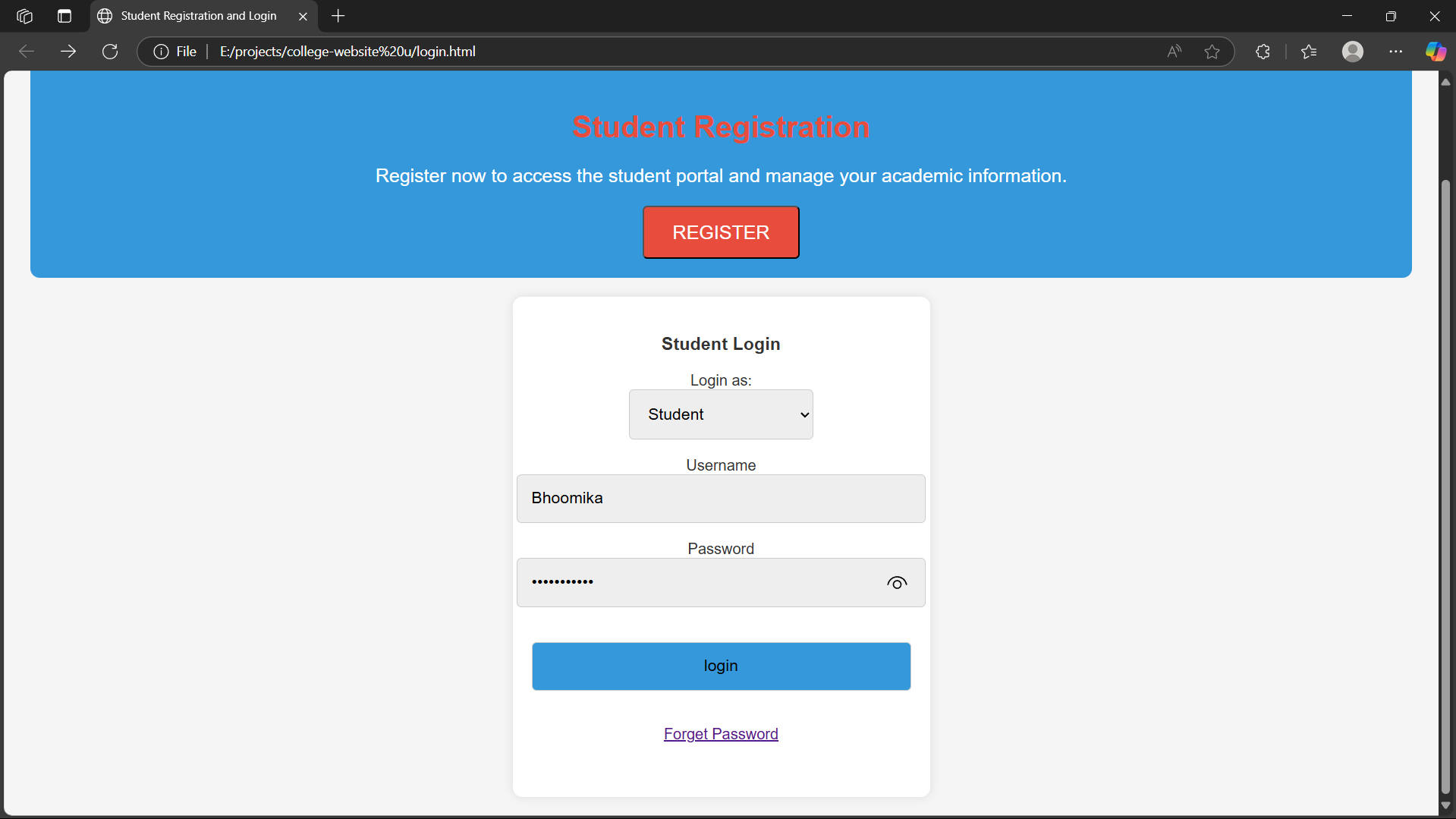Click the red REGISTER button
The image size is (1456, 819).
coord(720,232)
